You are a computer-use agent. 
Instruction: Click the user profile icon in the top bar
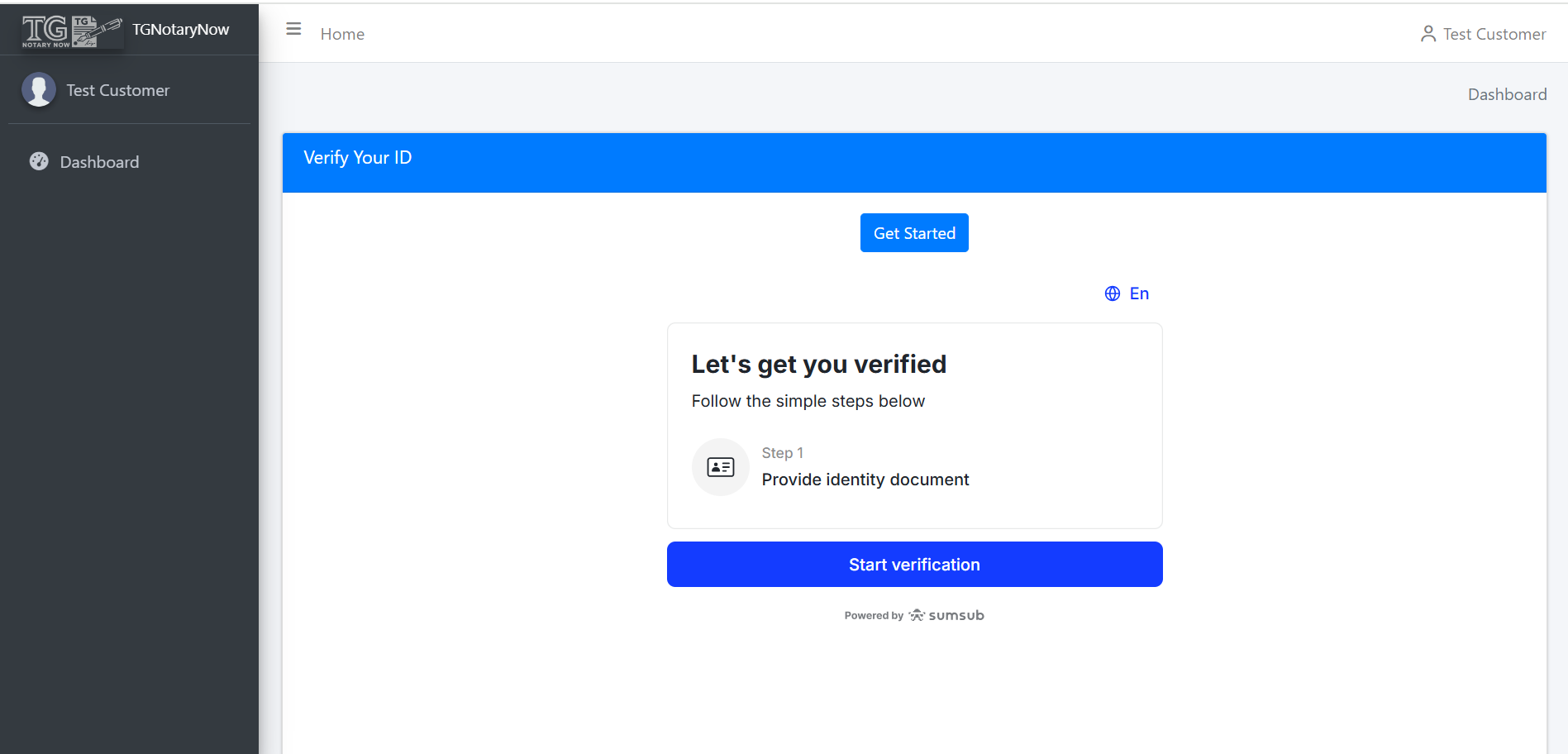click(x=1427, y=34)
